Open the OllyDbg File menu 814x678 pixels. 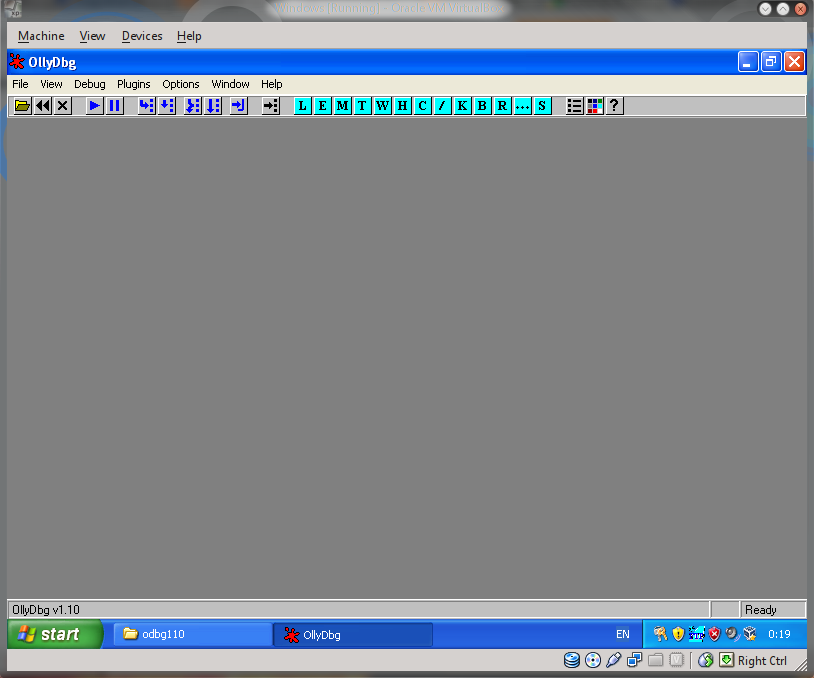(20, 84)
